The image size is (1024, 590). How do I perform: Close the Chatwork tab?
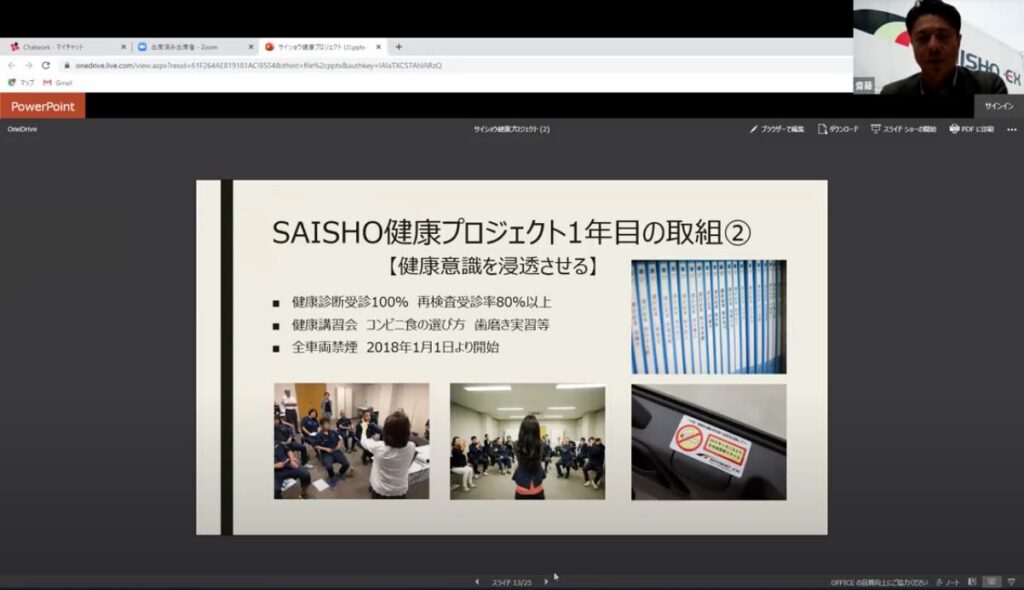(123, 47)
